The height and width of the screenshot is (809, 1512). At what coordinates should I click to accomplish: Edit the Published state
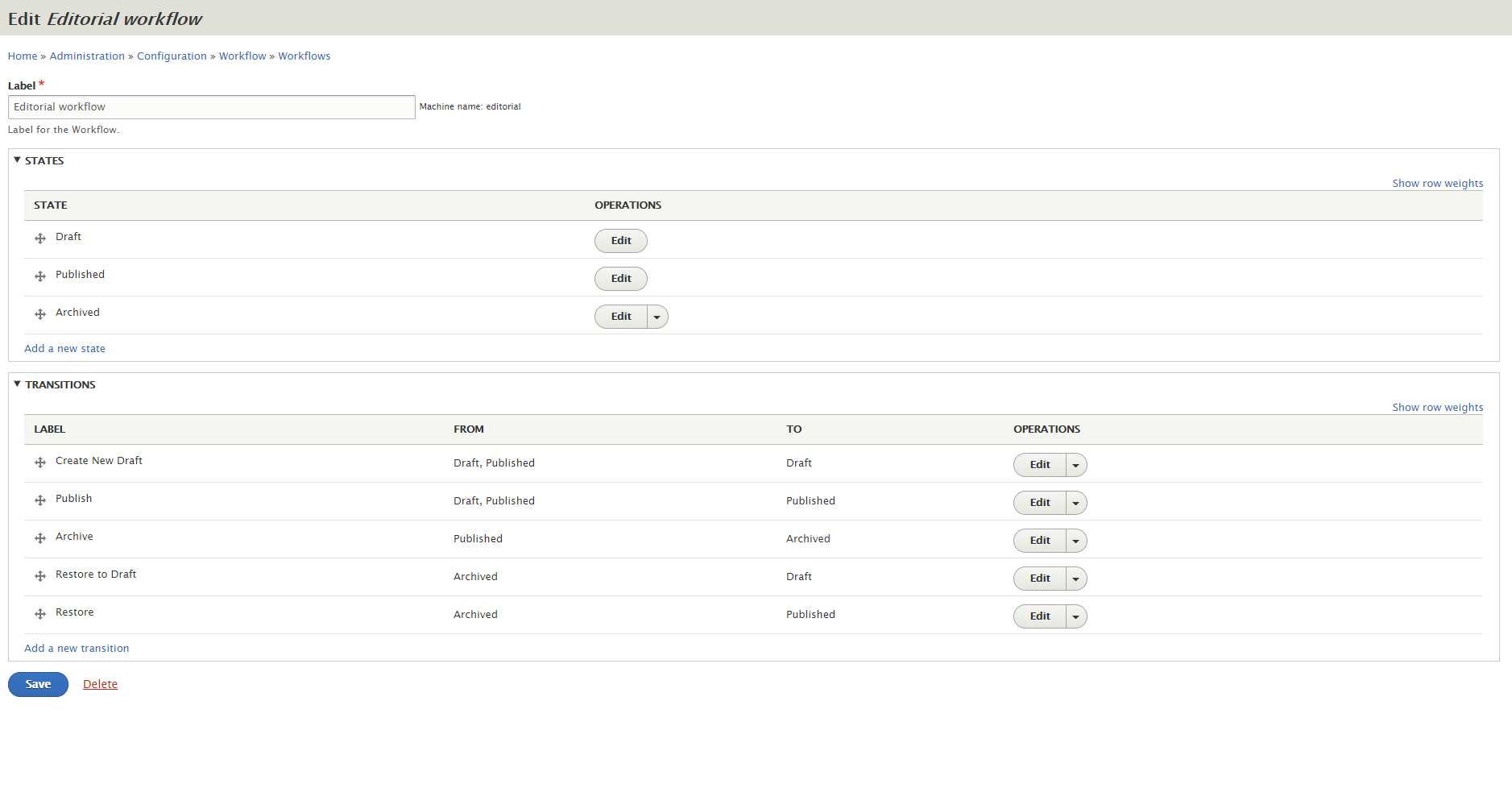(x=621, y=279)
